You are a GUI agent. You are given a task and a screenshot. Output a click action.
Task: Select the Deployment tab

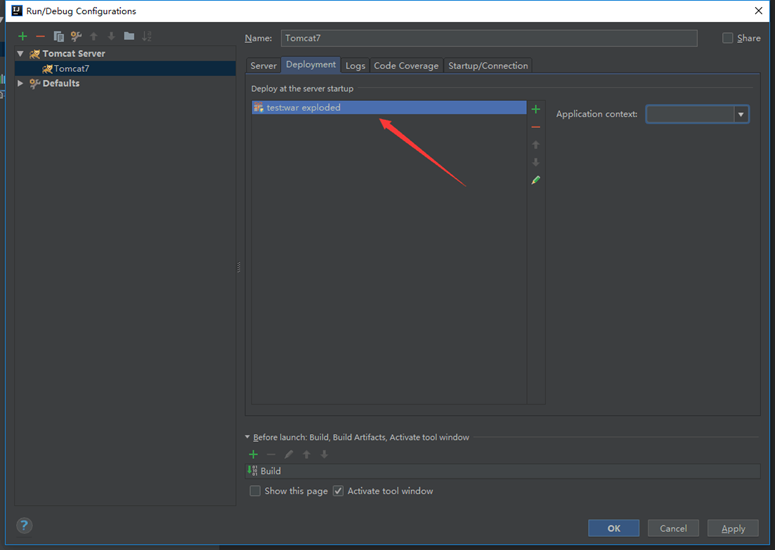pos(311,65)
